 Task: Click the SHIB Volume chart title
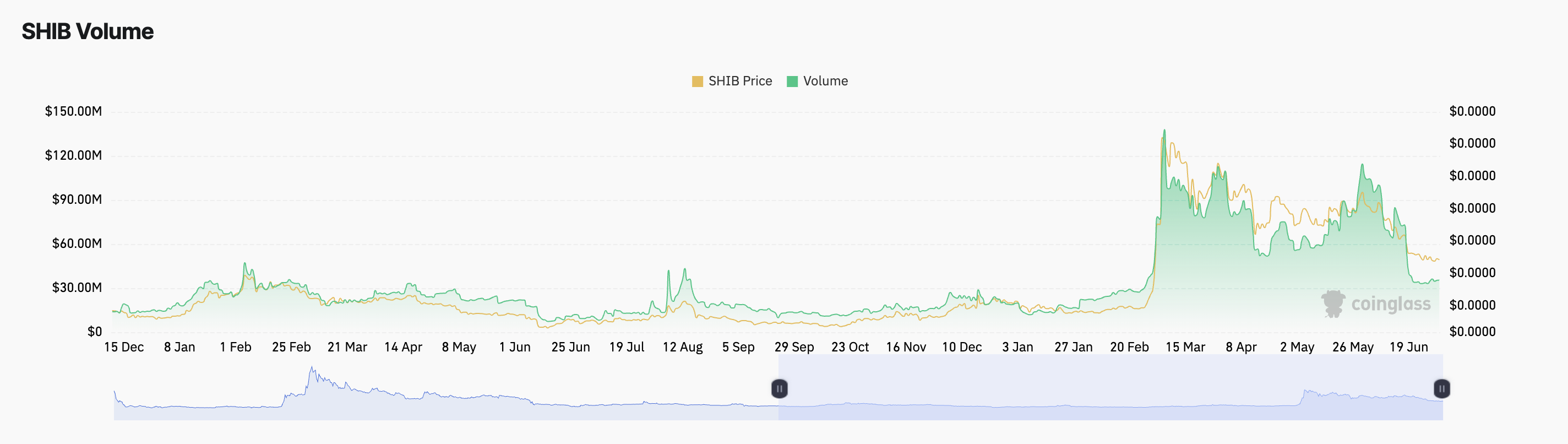(x=88, y=31)
